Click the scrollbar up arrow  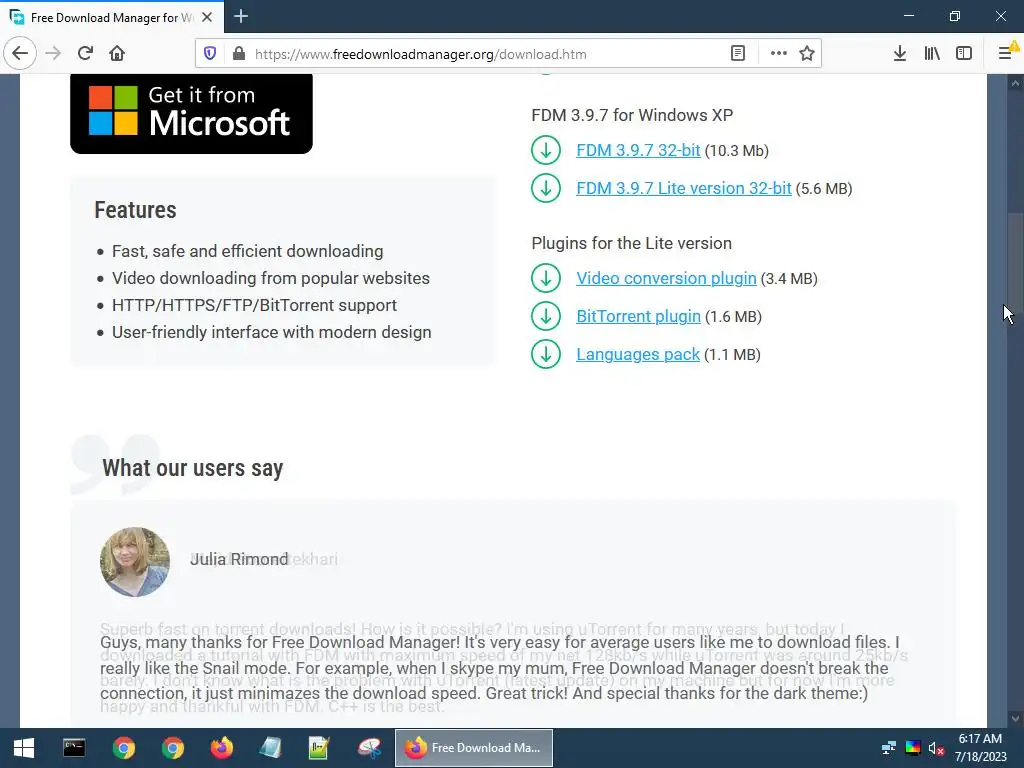pyautogui.click(x=1015, y=83)
